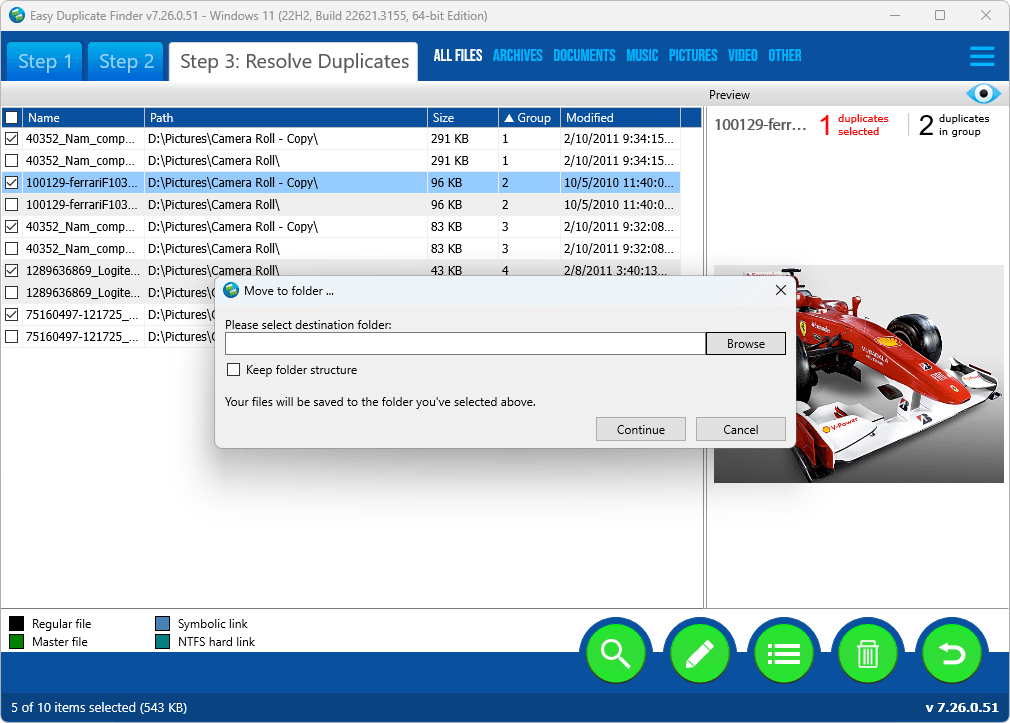
Task: Click version label v 7.26.0.51
Action: click(962, 707)
